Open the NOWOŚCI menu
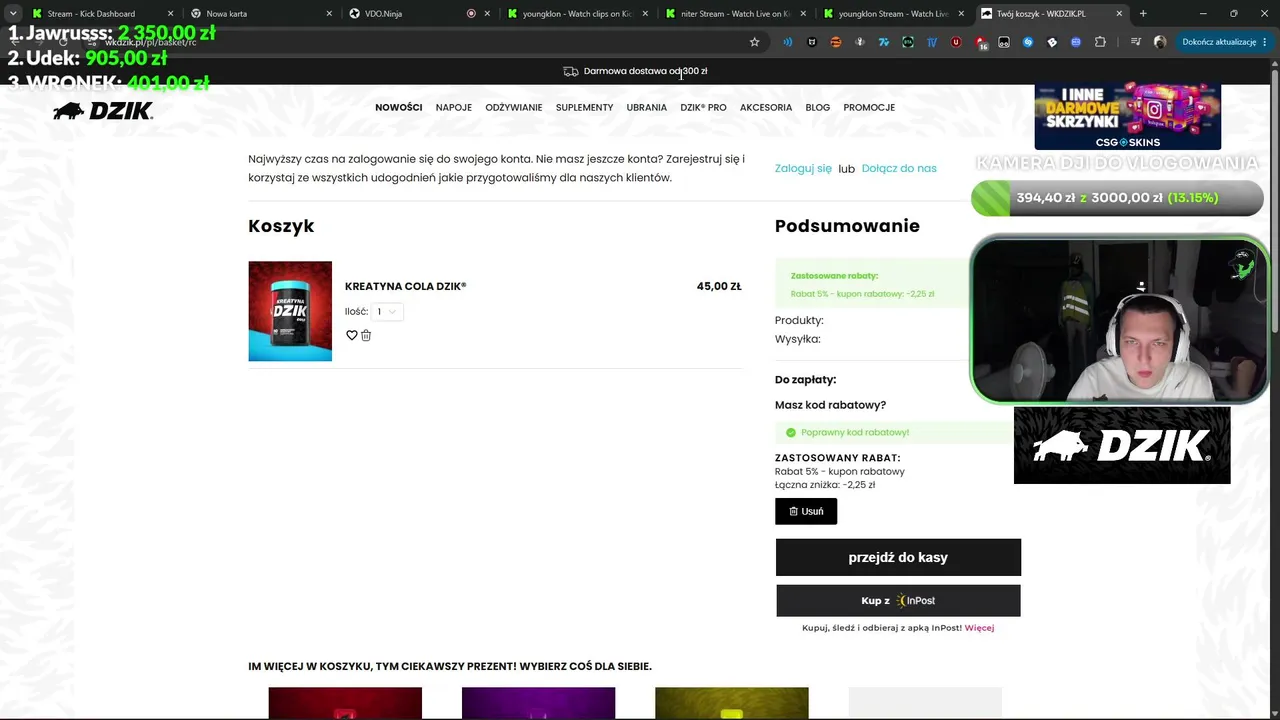Screen dimensions: 1280x720 click(399, 107)
